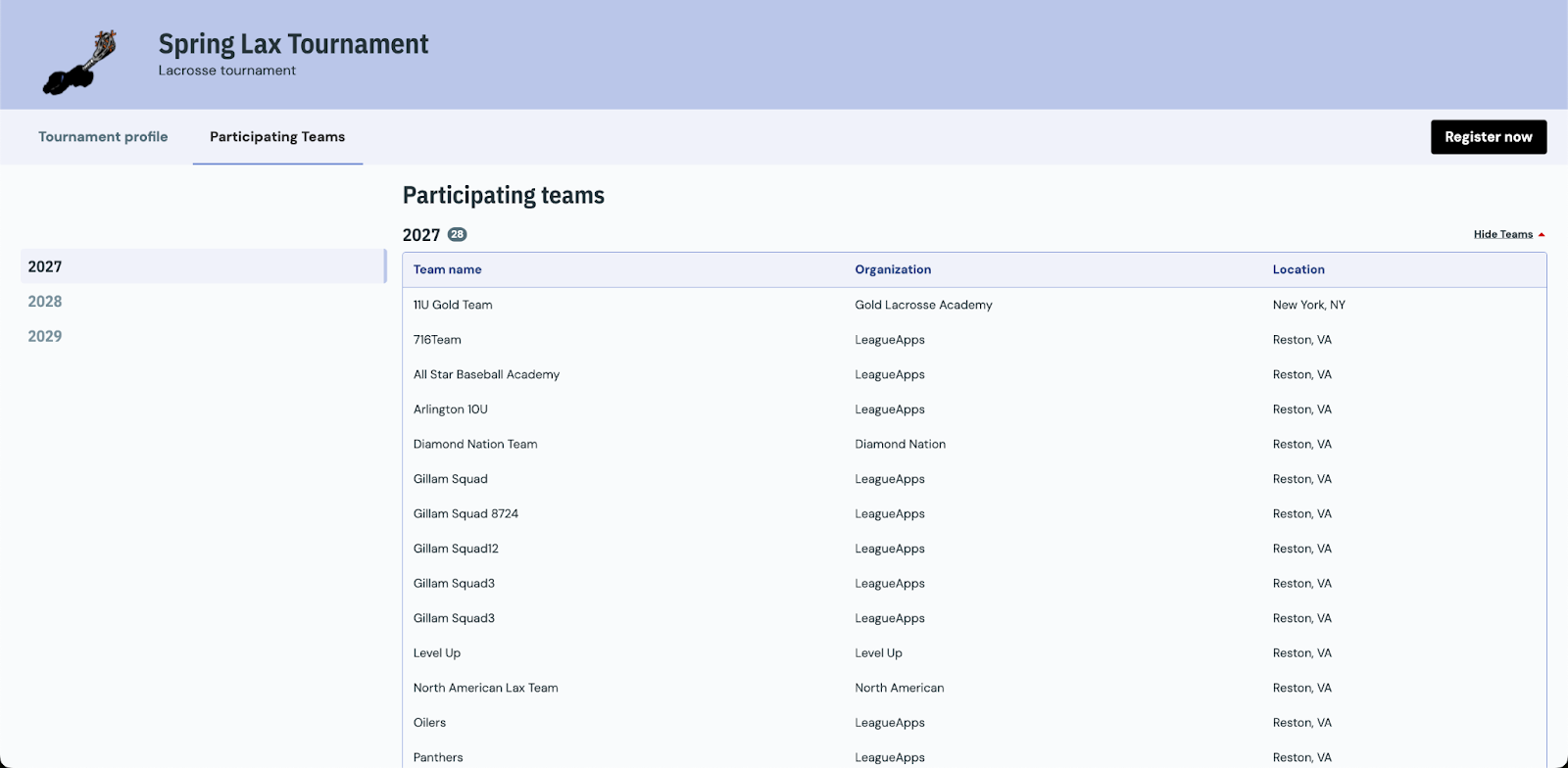Collapse list with Hide Teams link

[1503, 234]
